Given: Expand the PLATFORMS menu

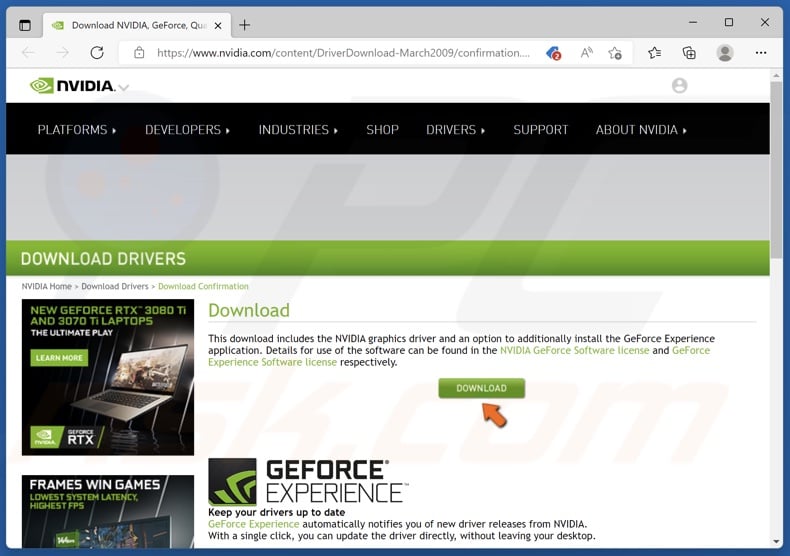Looking at the screenshot, I should [x=77, y=130].
